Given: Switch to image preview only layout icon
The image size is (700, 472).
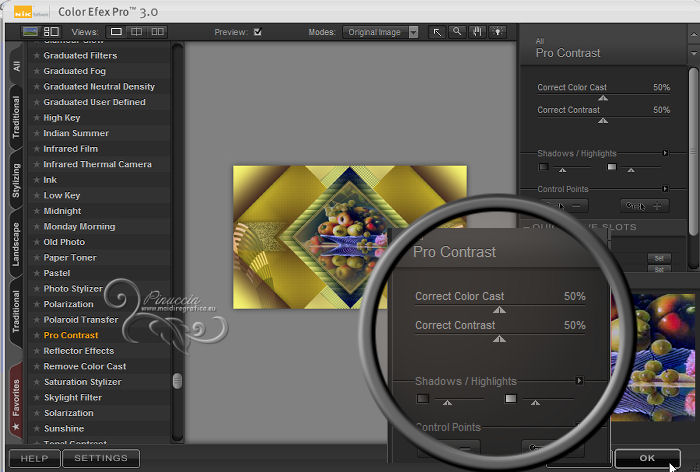Looking at the screenshot, I should pyautogui.click(x=30, y=32).
